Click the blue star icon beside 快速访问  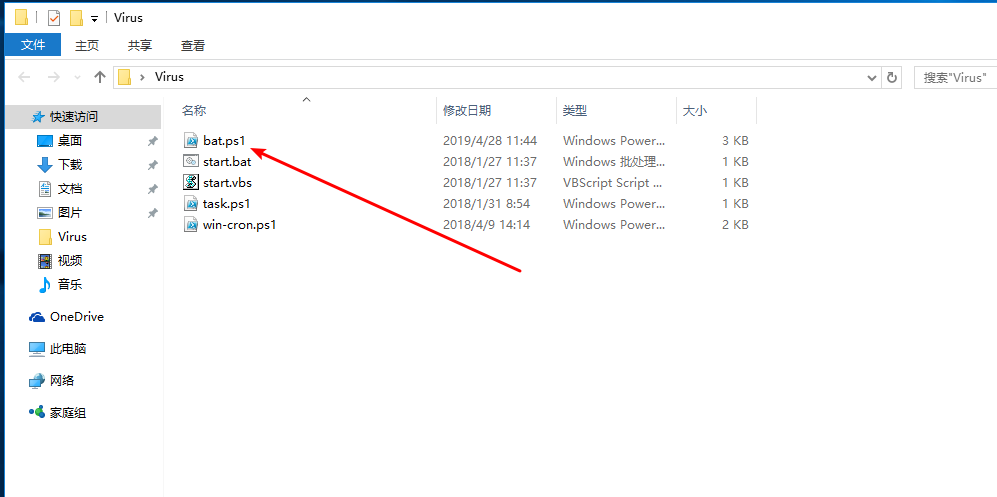(x=38, y=117)
